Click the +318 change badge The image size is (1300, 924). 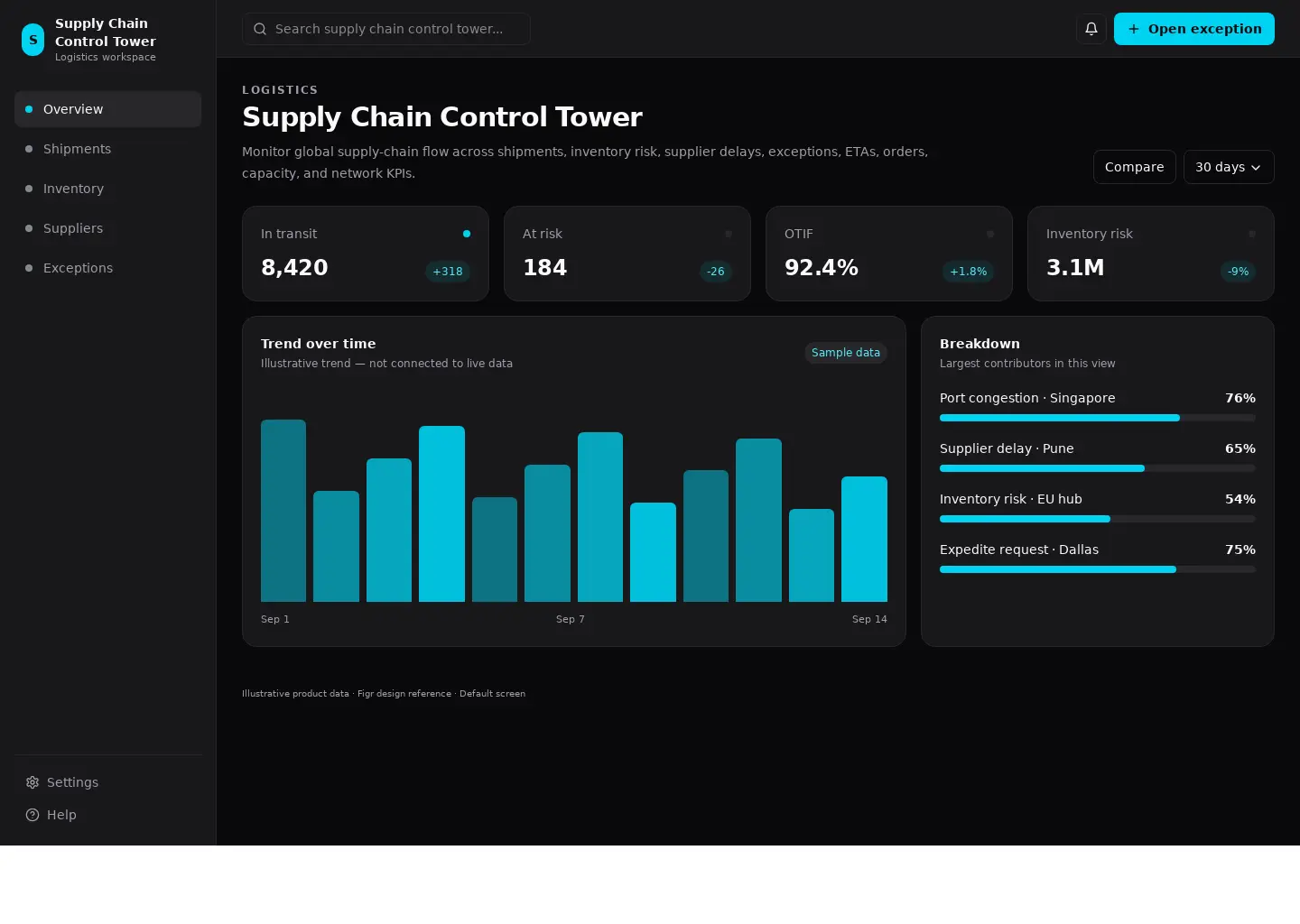(x=448, y=272)
